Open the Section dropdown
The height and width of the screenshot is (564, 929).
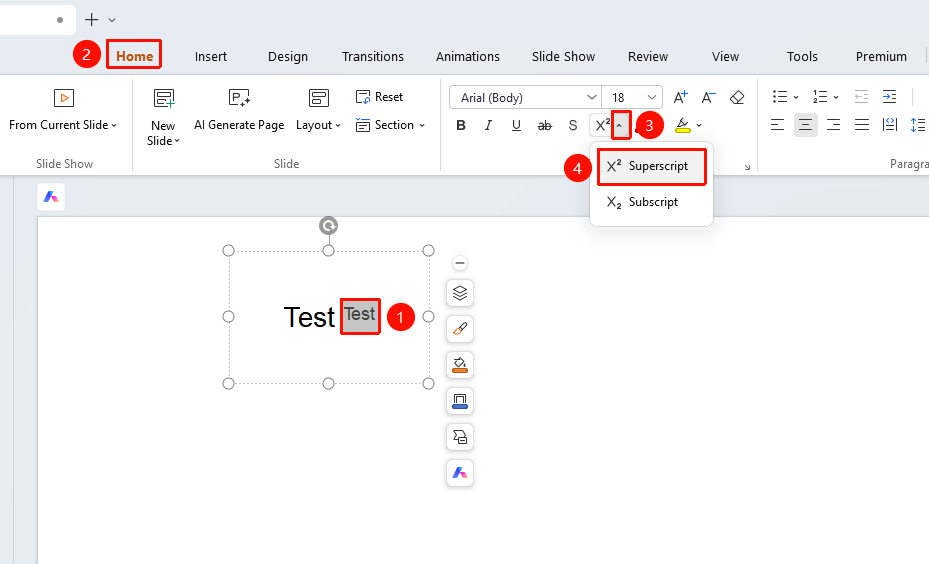tap(390, 125)
